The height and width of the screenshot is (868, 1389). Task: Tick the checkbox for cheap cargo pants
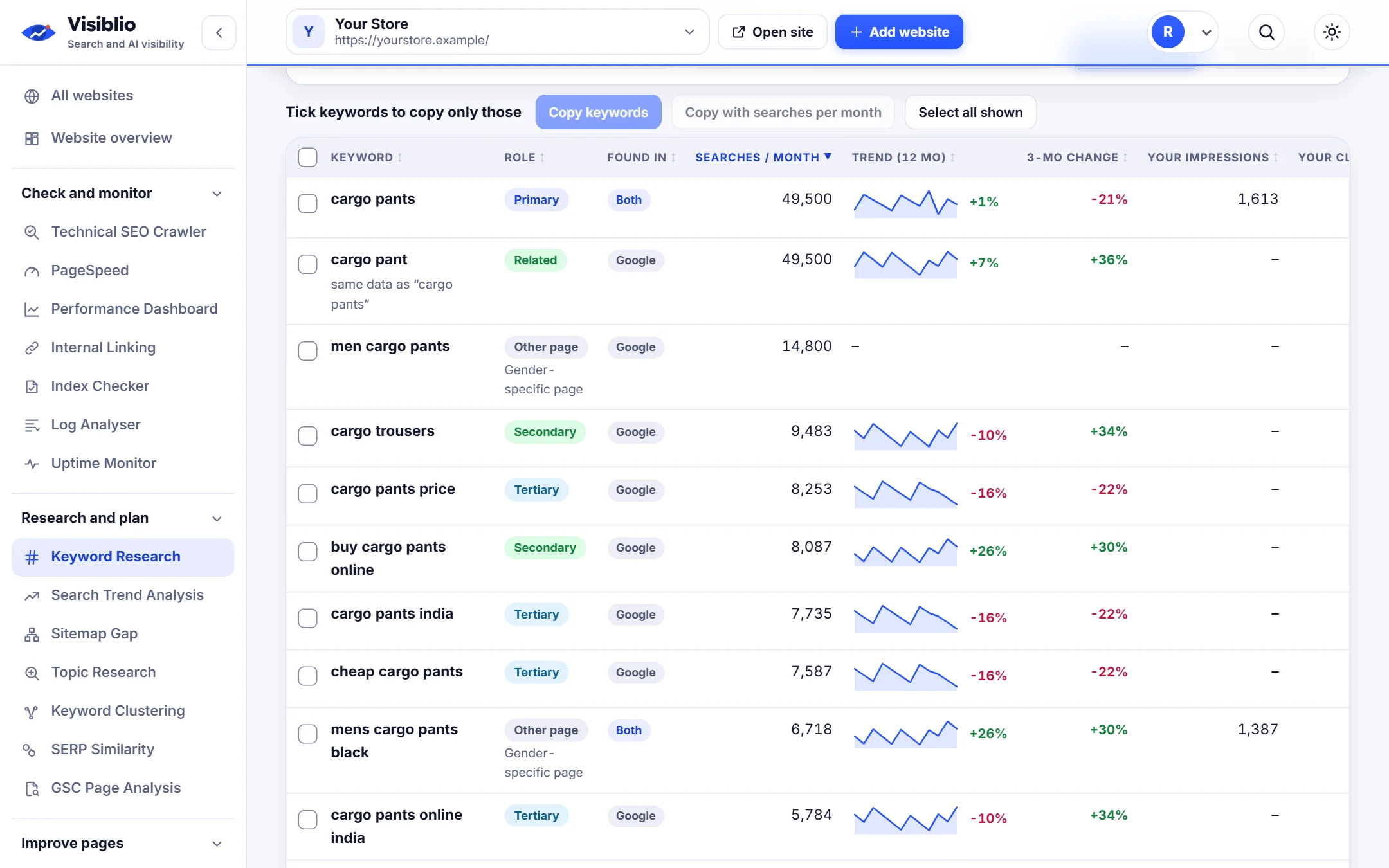(308, 676)
